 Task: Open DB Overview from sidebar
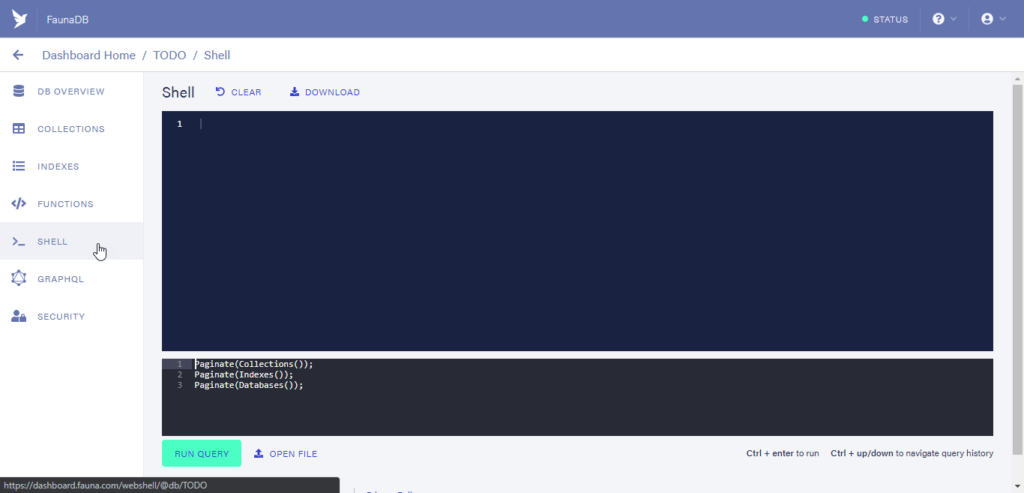point(71,91)
